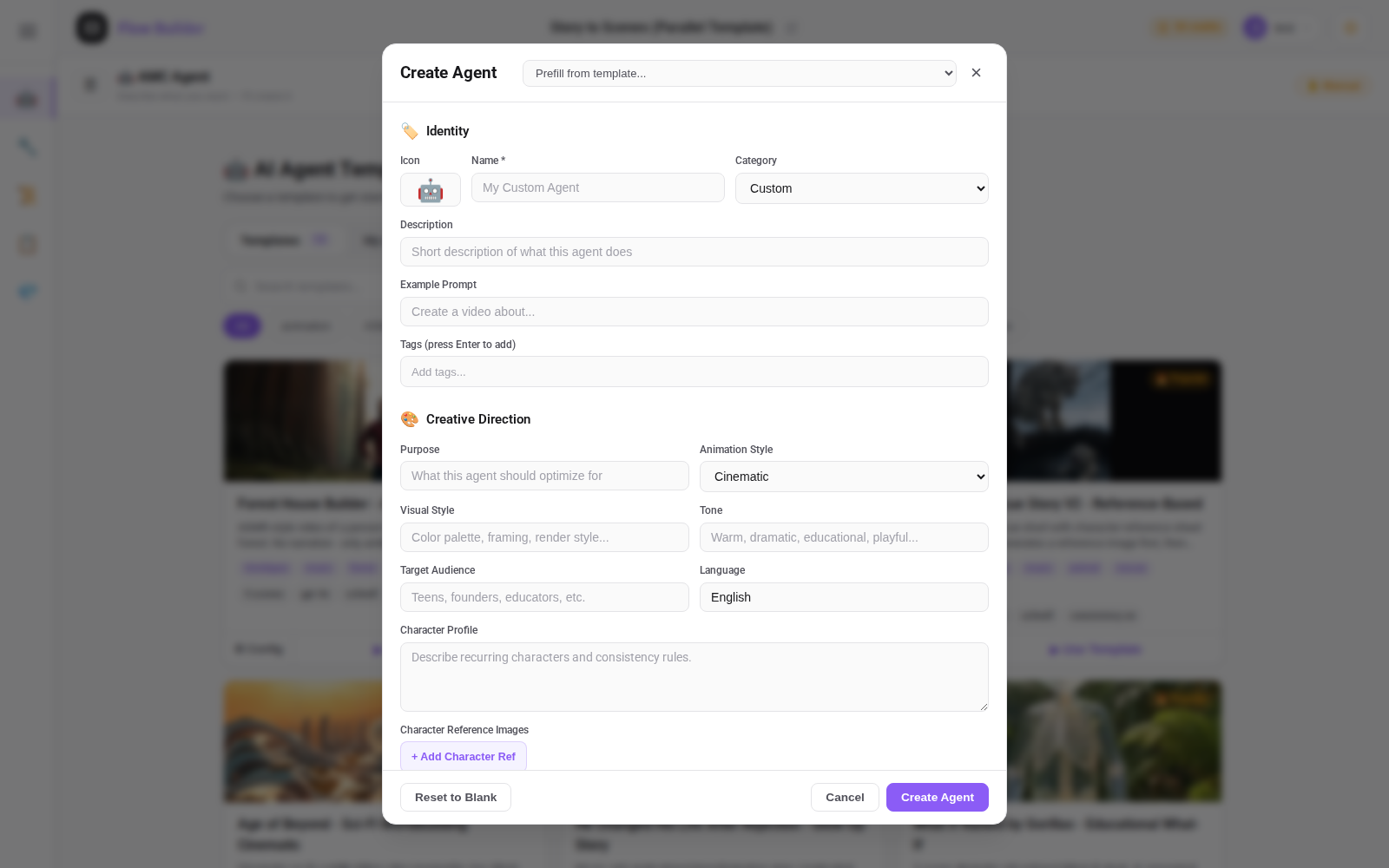This screenshot has width=1389, height=868.
Task: Click the Character Profile text area
Action: [694, 677]
